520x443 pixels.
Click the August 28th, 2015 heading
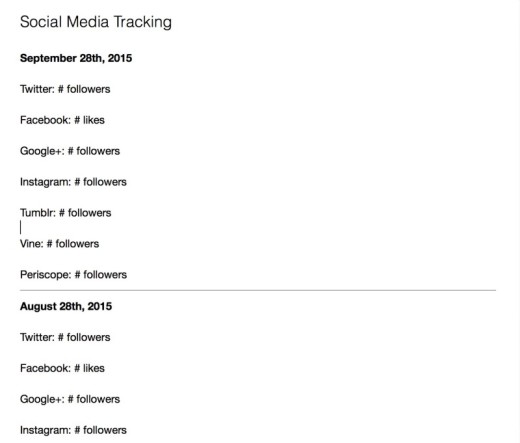coord(66,306)
